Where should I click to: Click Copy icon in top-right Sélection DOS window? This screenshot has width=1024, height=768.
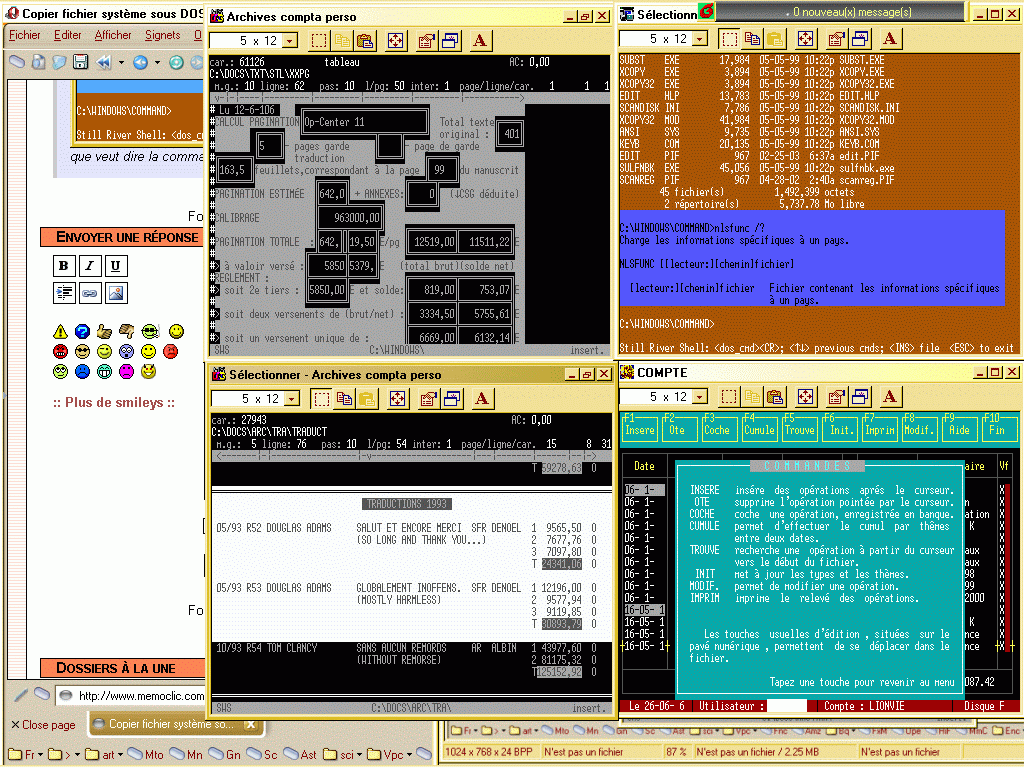coord(752,39)
